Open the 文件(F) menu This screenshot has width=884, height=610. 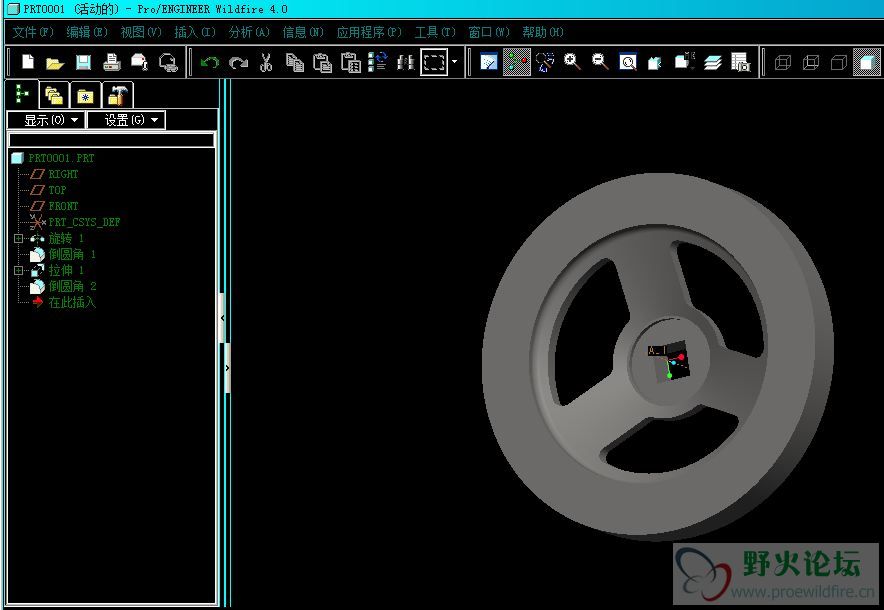coord(33,32)
